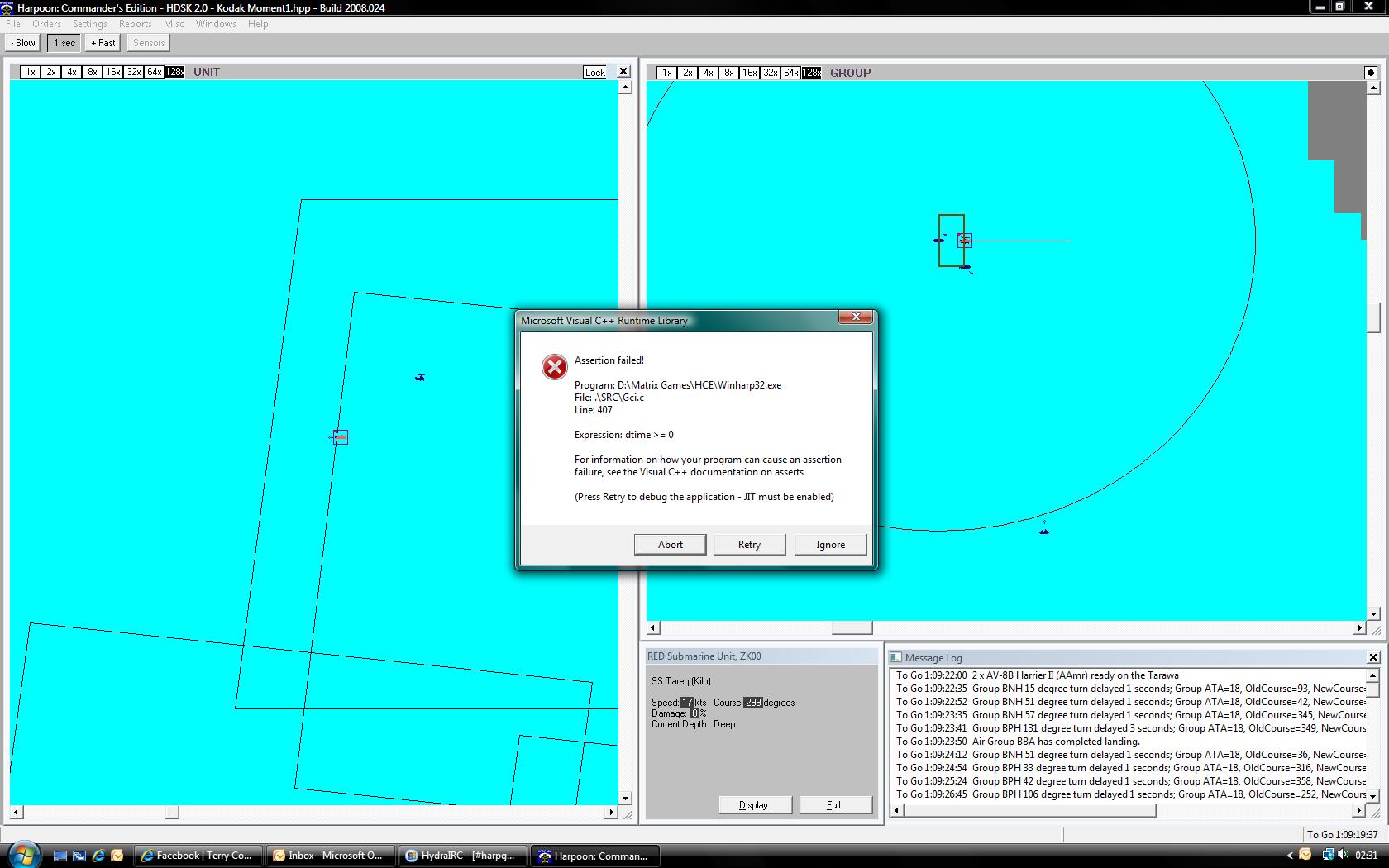
Task: Open the Reports menu
Action: point(135,24)
